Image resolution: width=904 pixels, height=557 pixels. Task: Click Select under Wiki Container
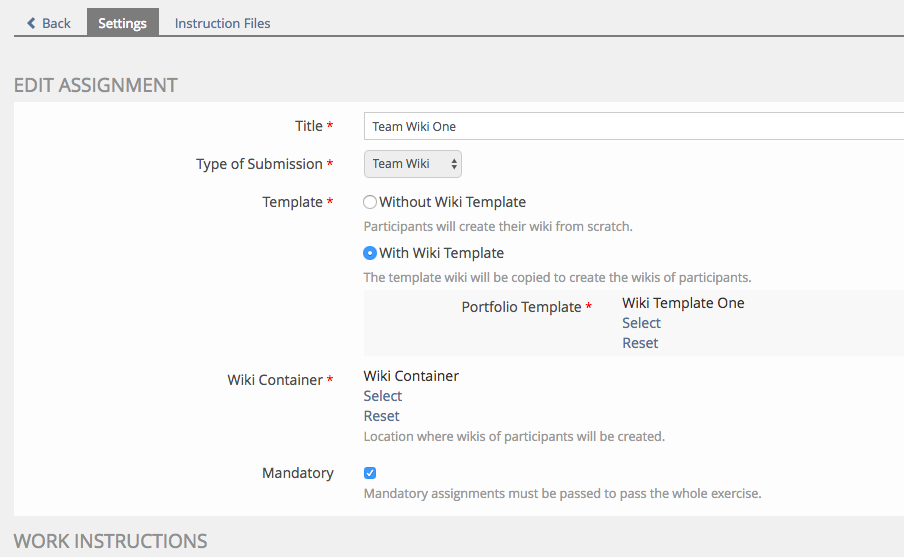382,396
